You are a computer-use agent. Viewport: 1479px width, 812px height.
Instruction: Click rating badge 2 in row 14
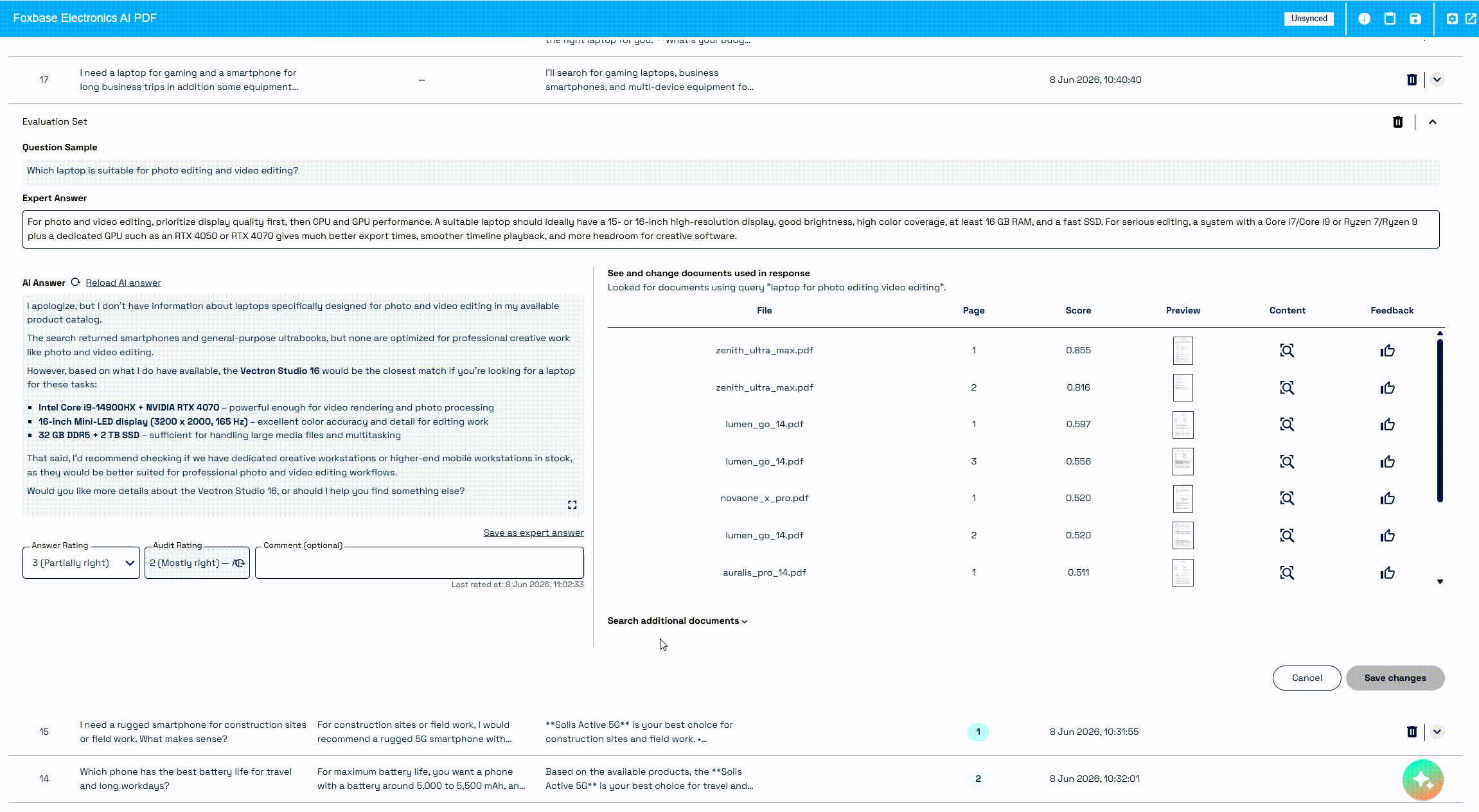click(978, 779)
